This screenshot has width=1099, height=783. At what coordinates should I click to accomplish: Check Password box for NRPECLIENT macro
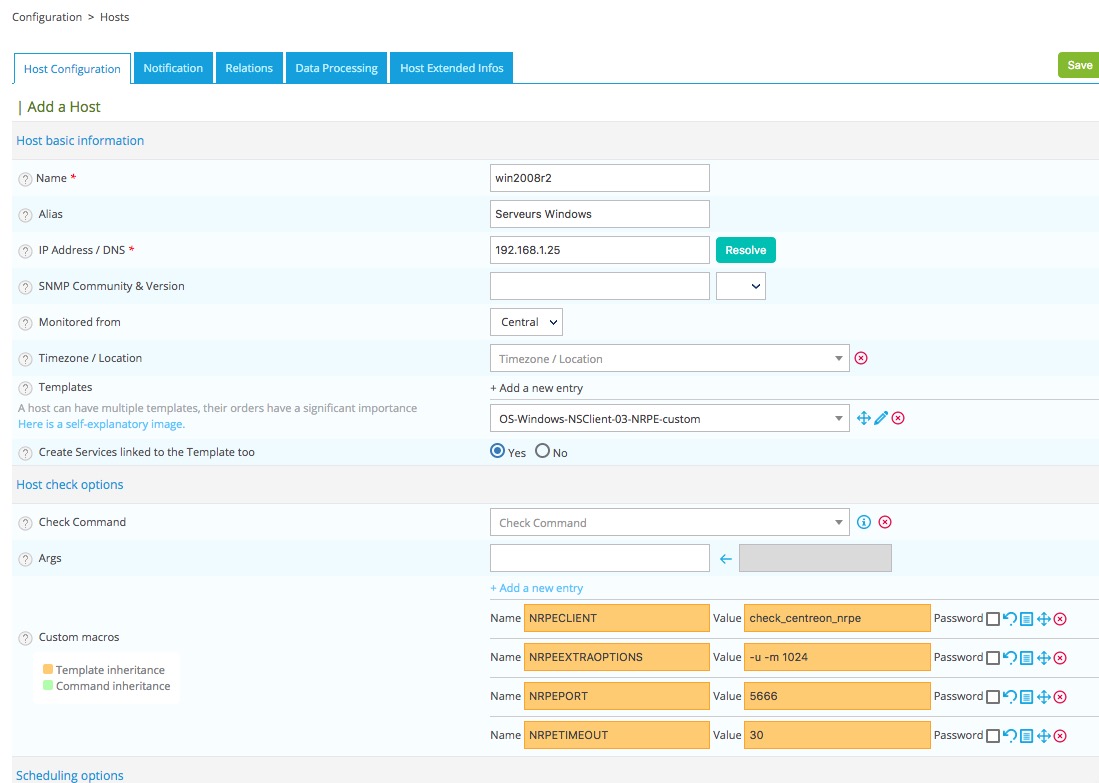pos(993,619)
